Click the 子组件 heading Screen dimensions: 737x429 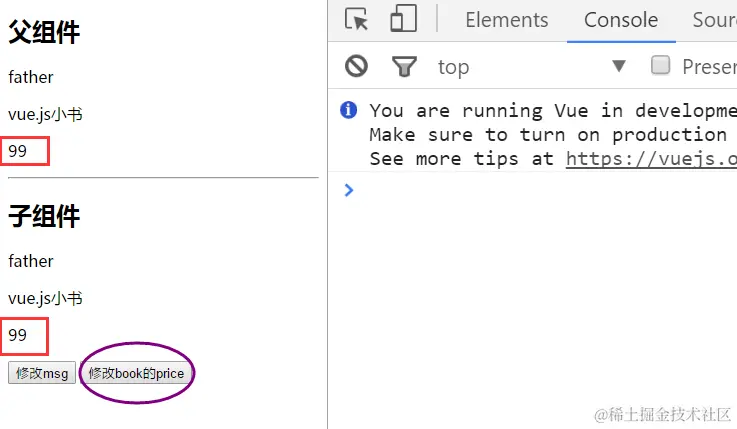(44, 216)
